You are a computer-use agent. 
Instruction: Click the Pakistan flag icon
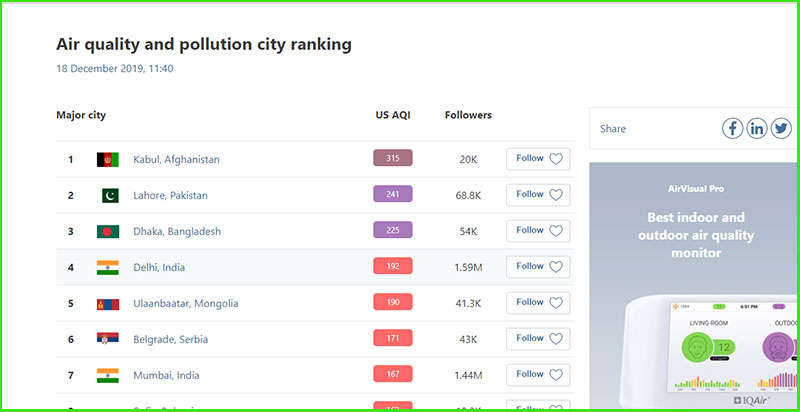[x=107, y=195]
